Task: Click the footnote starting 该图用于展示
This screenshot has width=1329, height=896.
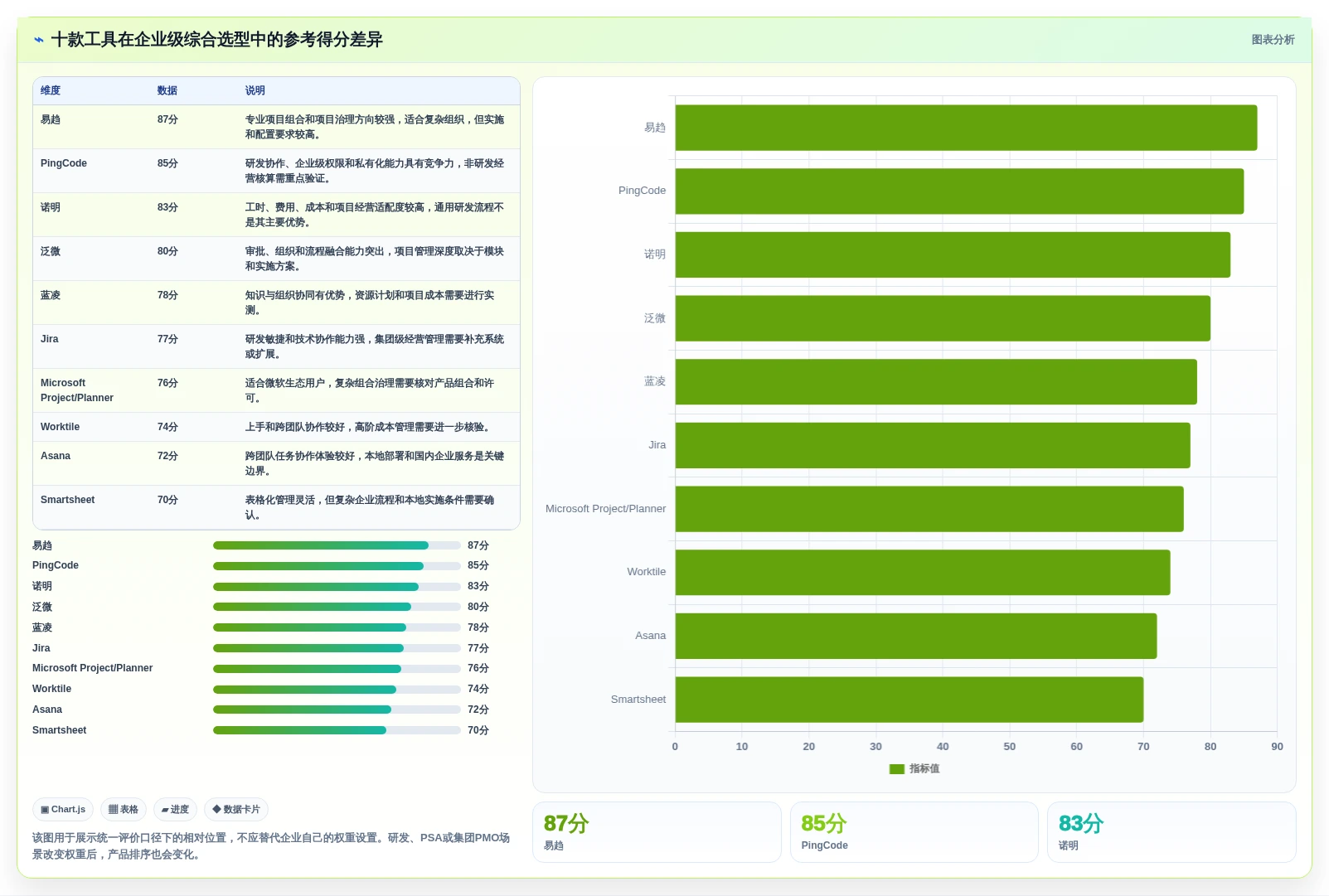Action: [271, 847]
